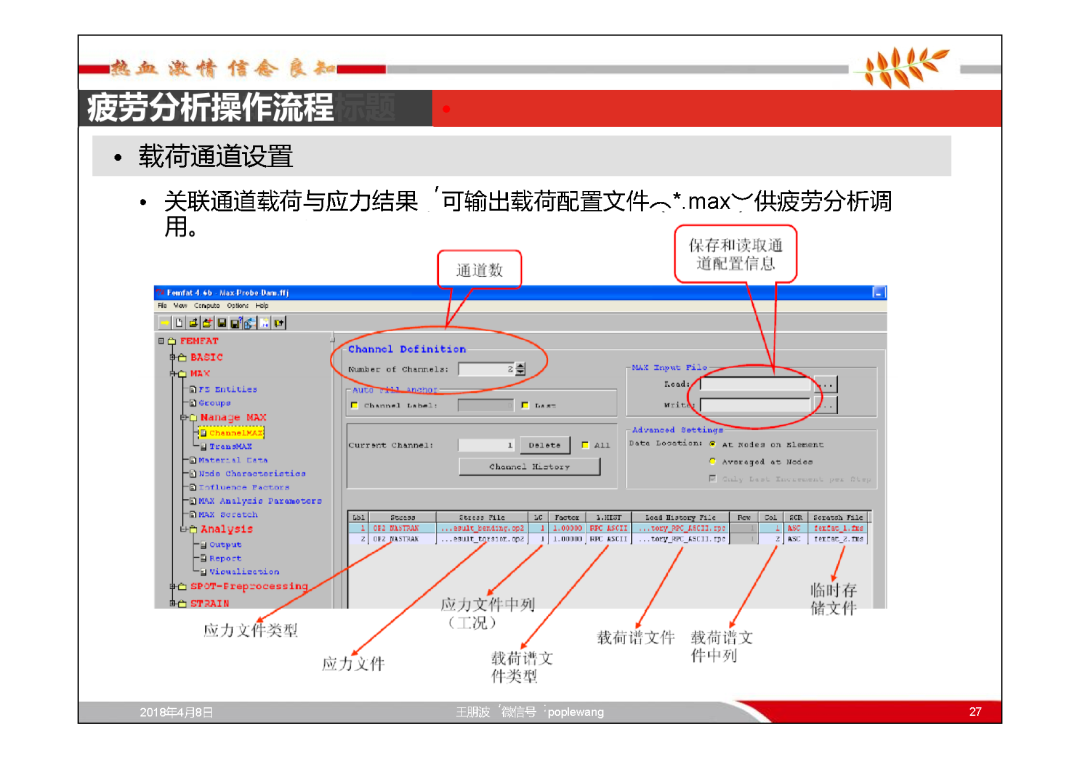The image size is (1080, 759).
Task: Click the Write file path field
Action: pos(756,406)
